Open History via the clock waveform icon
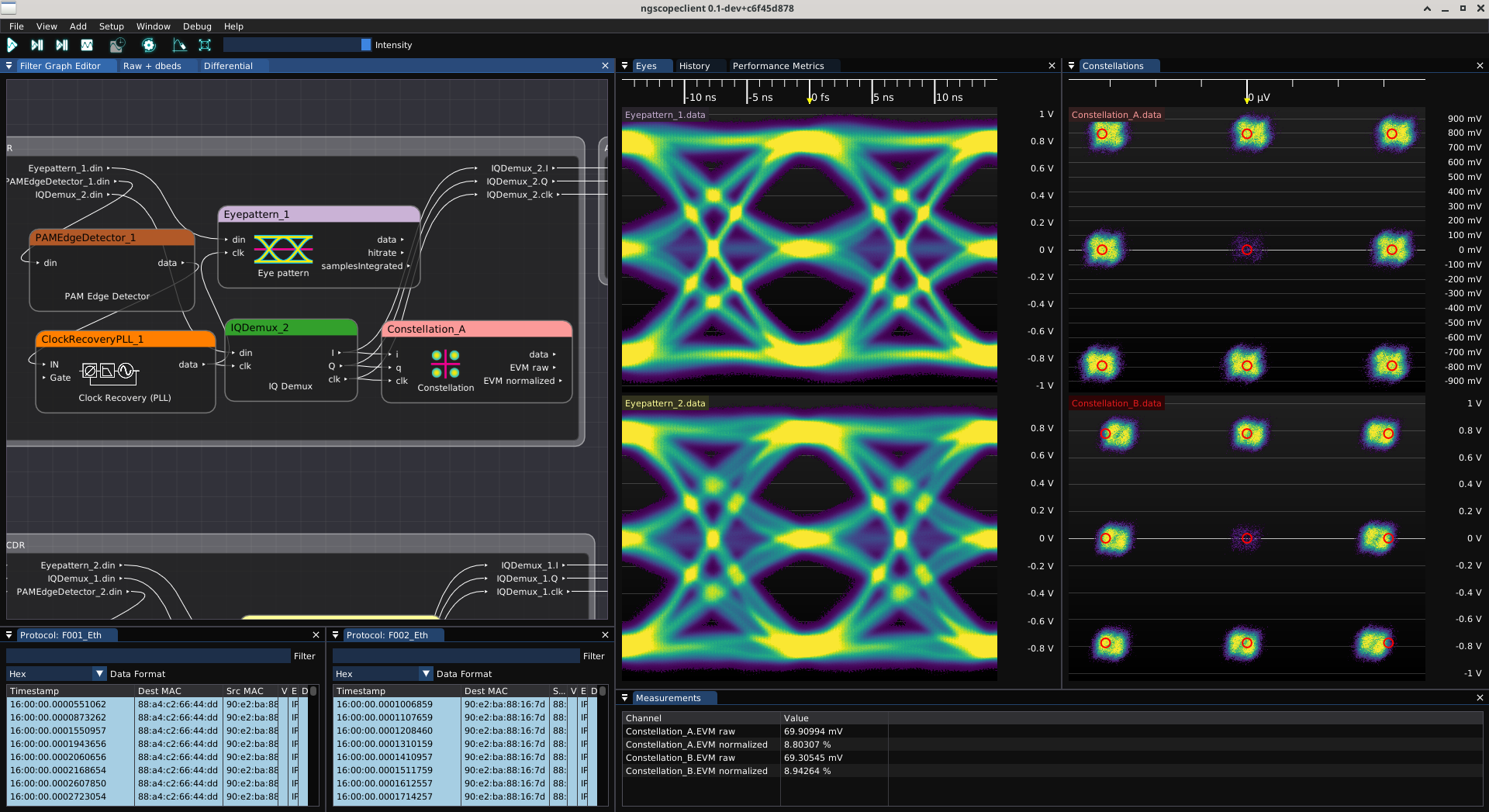Image resolution: width=1489 pixels, height=812 pixels. point(117,46)
